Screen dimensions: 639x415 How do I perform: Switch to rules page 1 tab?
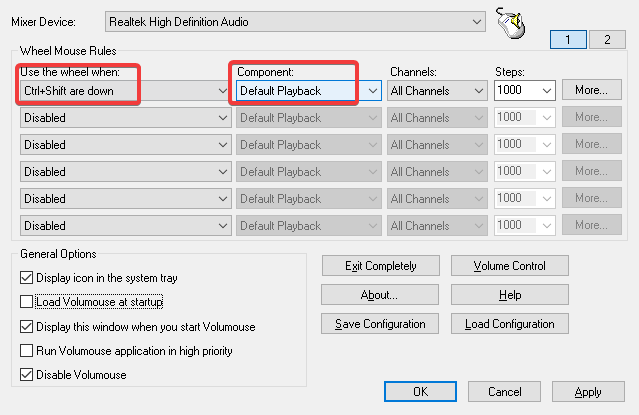point(566,40)
